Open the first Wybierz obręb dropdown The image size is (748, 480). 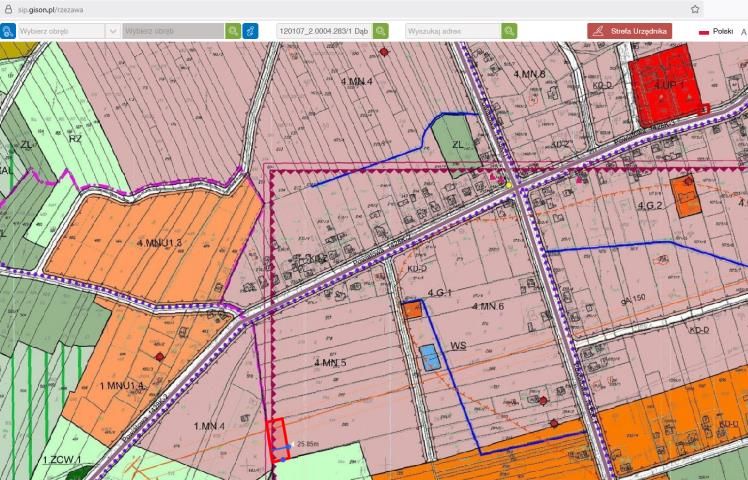pos(60,31)
